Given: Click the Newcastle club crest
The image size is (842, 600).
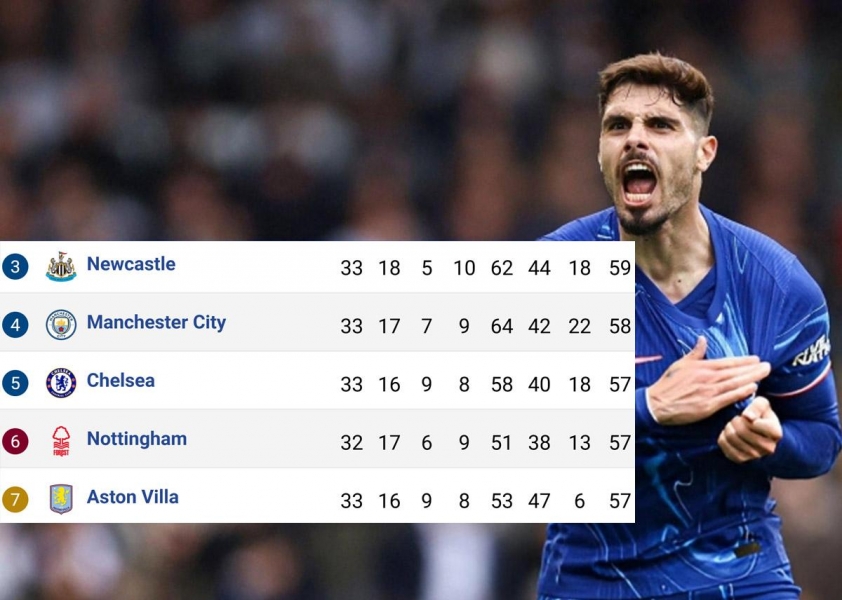Looking at the screenshot, I should tap(61, 266).
